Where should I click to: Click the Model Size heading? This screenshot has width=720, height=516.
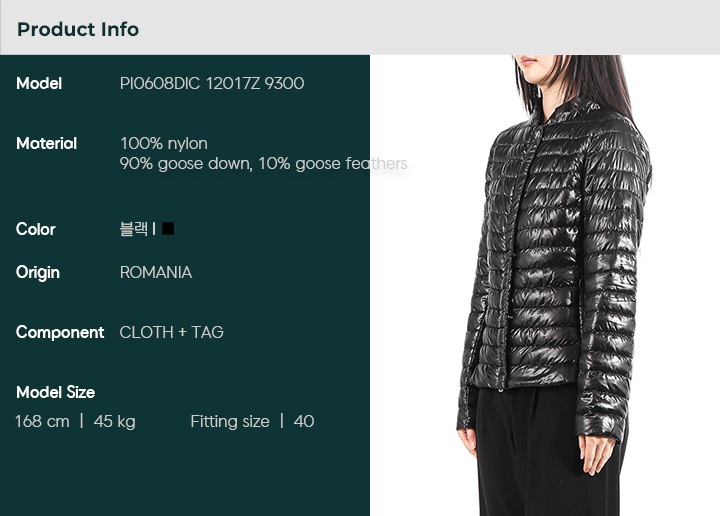tap(56, 393)
